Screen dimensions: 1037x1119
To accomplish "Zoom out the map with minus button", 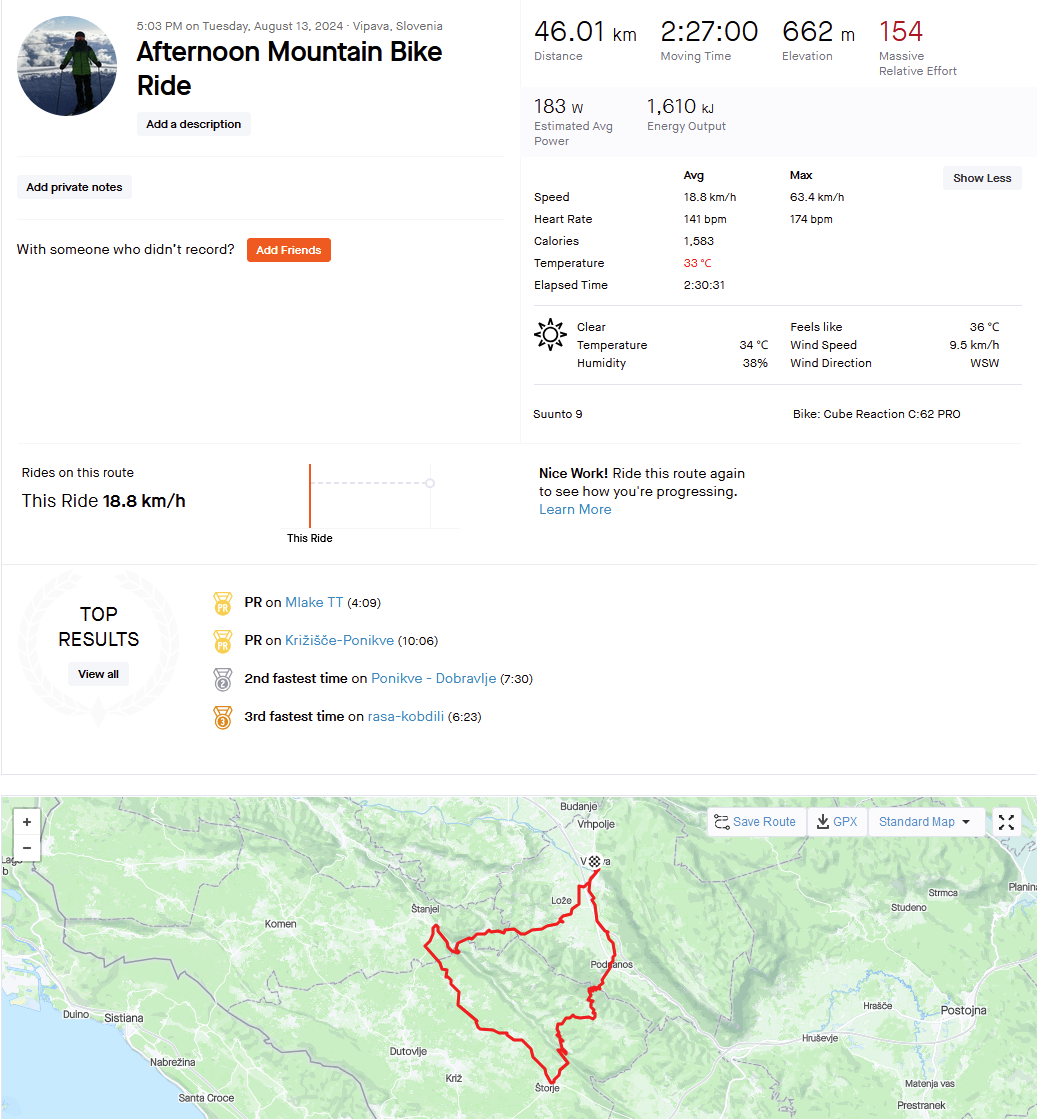I will pyautogui.click(x=27, y=848).
